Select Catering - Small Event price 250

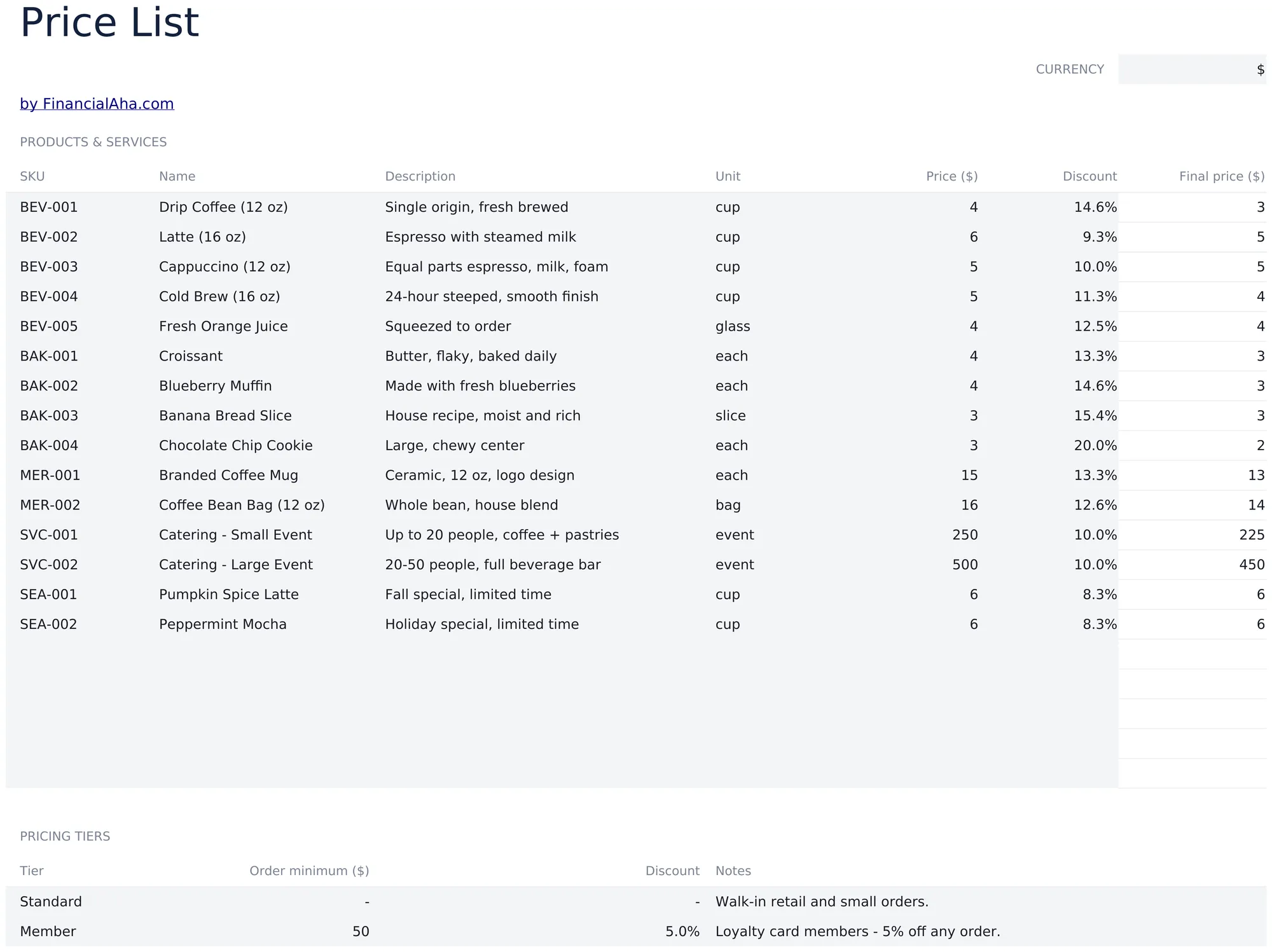point(965,535)
